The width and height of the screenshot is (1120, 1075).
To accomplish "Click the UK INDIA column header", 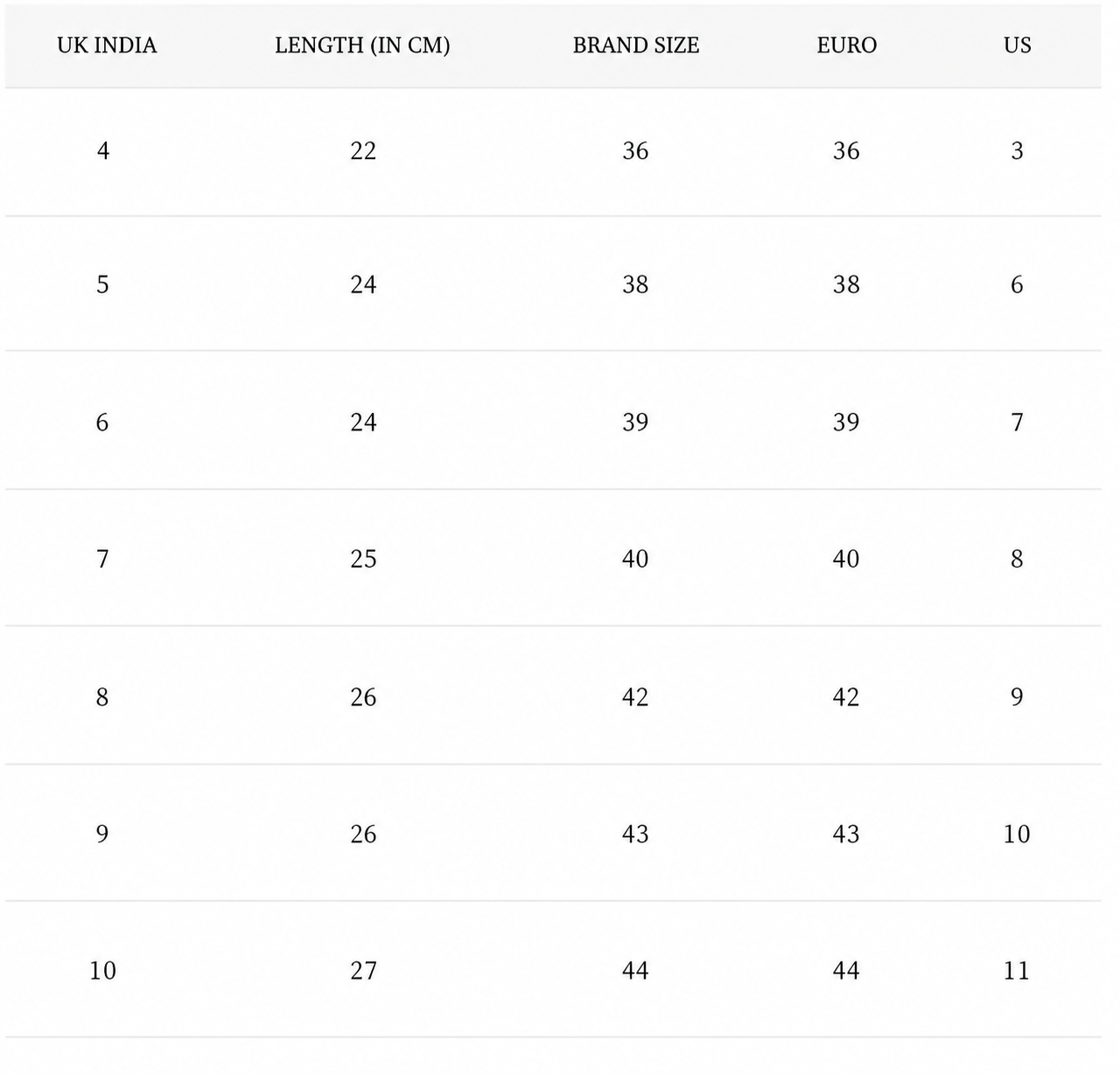I will click(107, 45).
